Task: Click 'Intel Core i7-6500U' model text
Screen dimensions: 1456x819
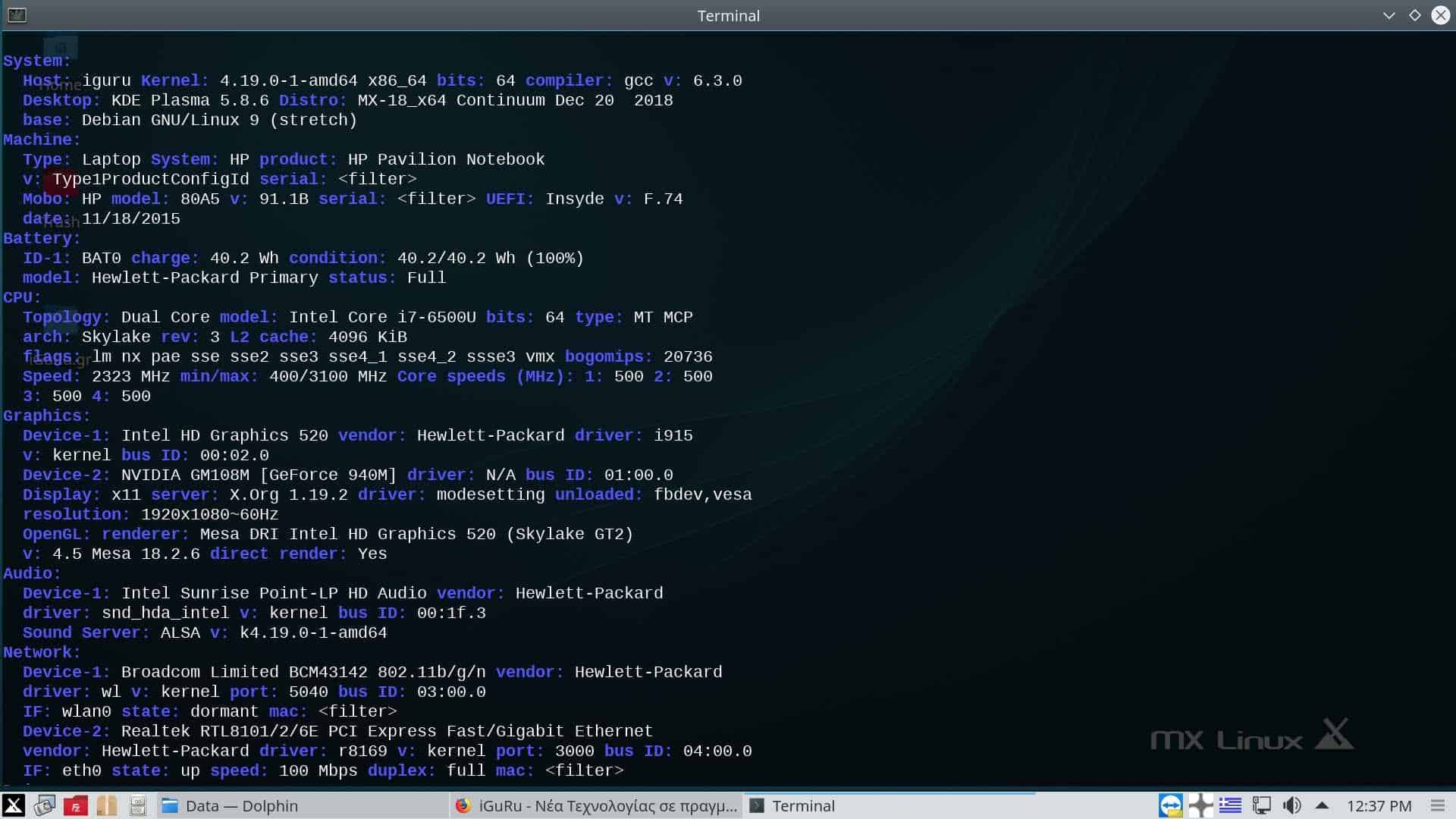Action: point(382,317)
